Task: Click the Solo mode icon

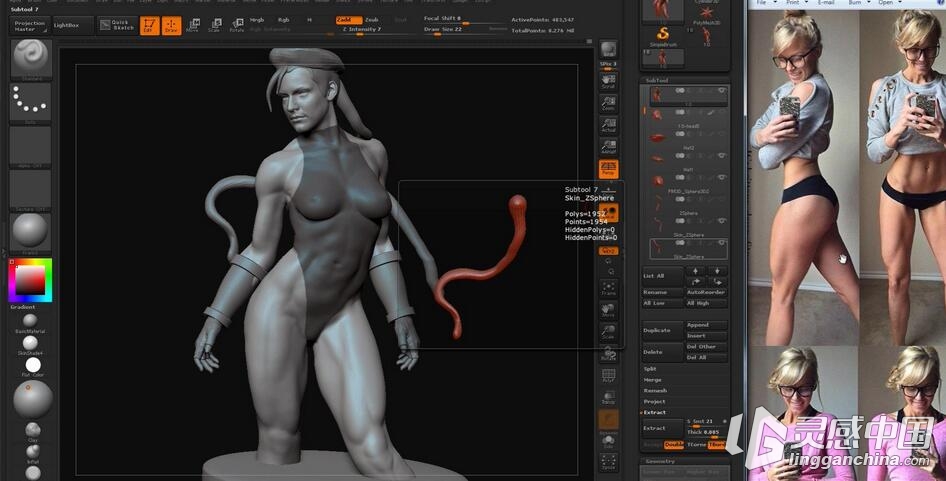Action: (x=608, y=442)
